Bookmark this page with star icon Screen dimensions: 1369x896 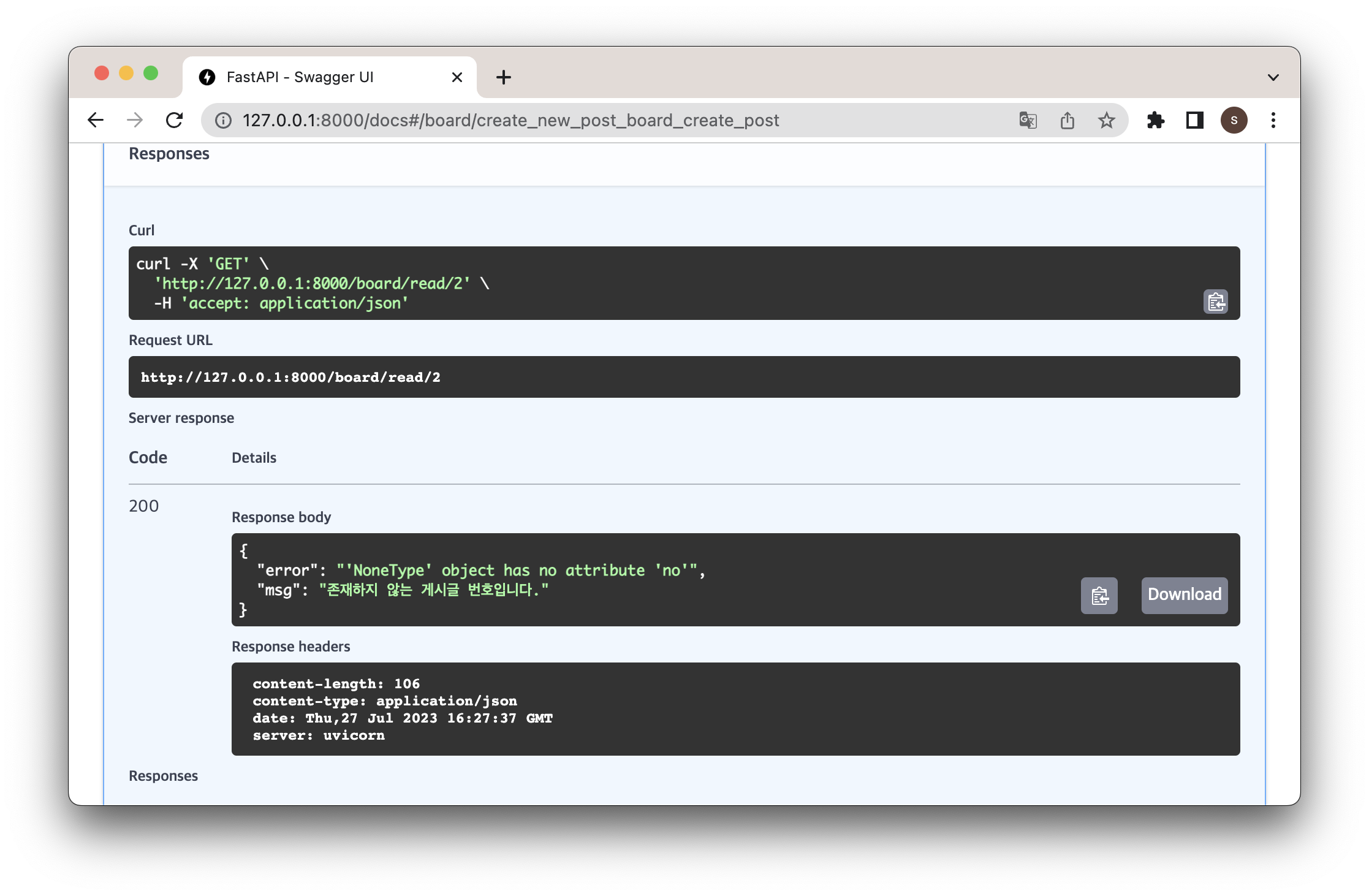1106,120
